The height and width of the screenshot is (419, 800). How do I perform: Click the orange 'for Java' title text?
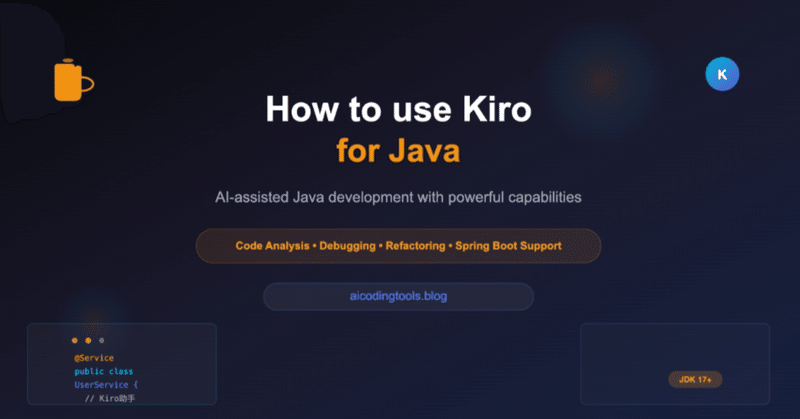click(x=398, y=151)
